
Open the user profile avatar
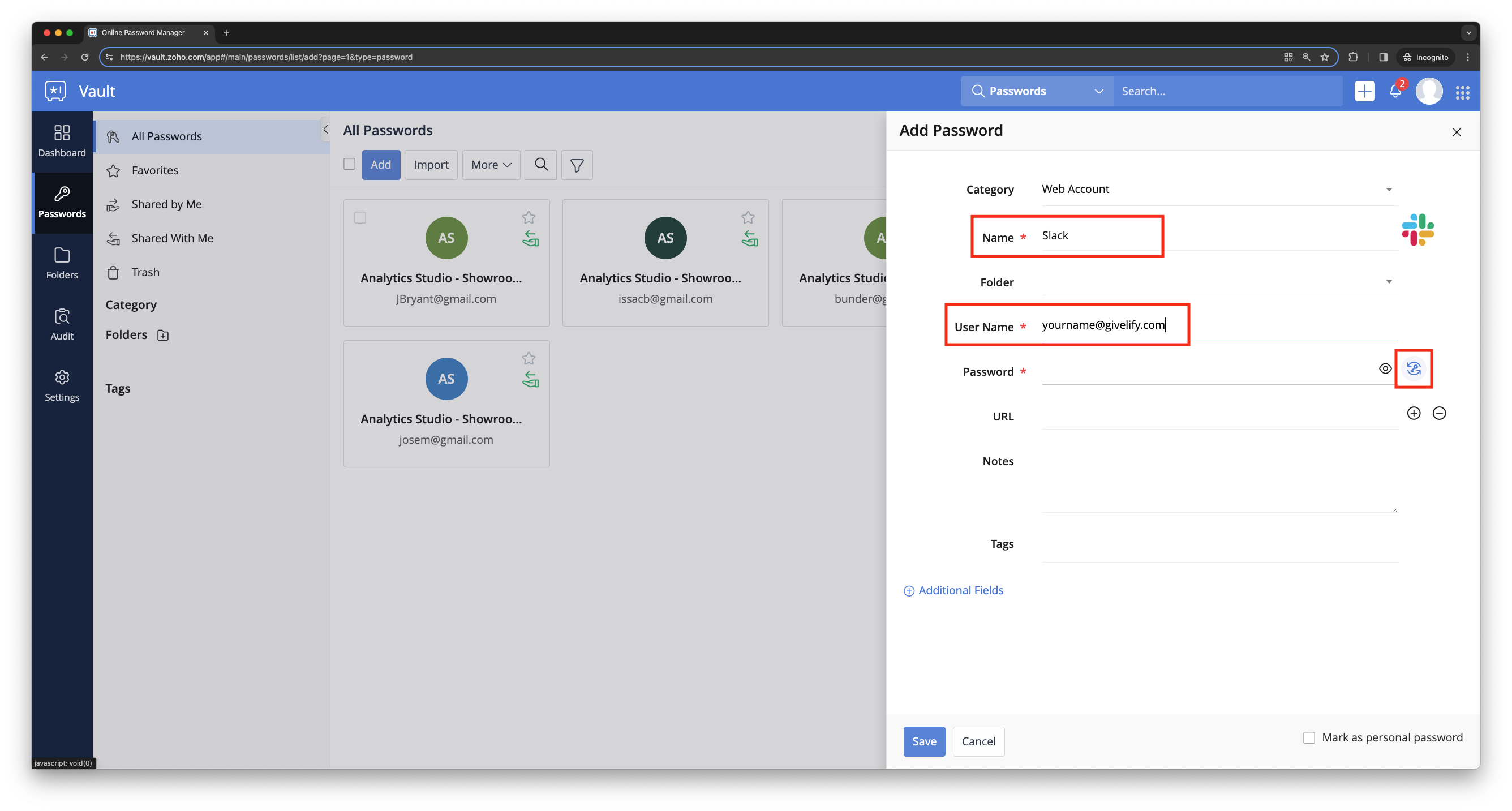tap(1429, 91)
